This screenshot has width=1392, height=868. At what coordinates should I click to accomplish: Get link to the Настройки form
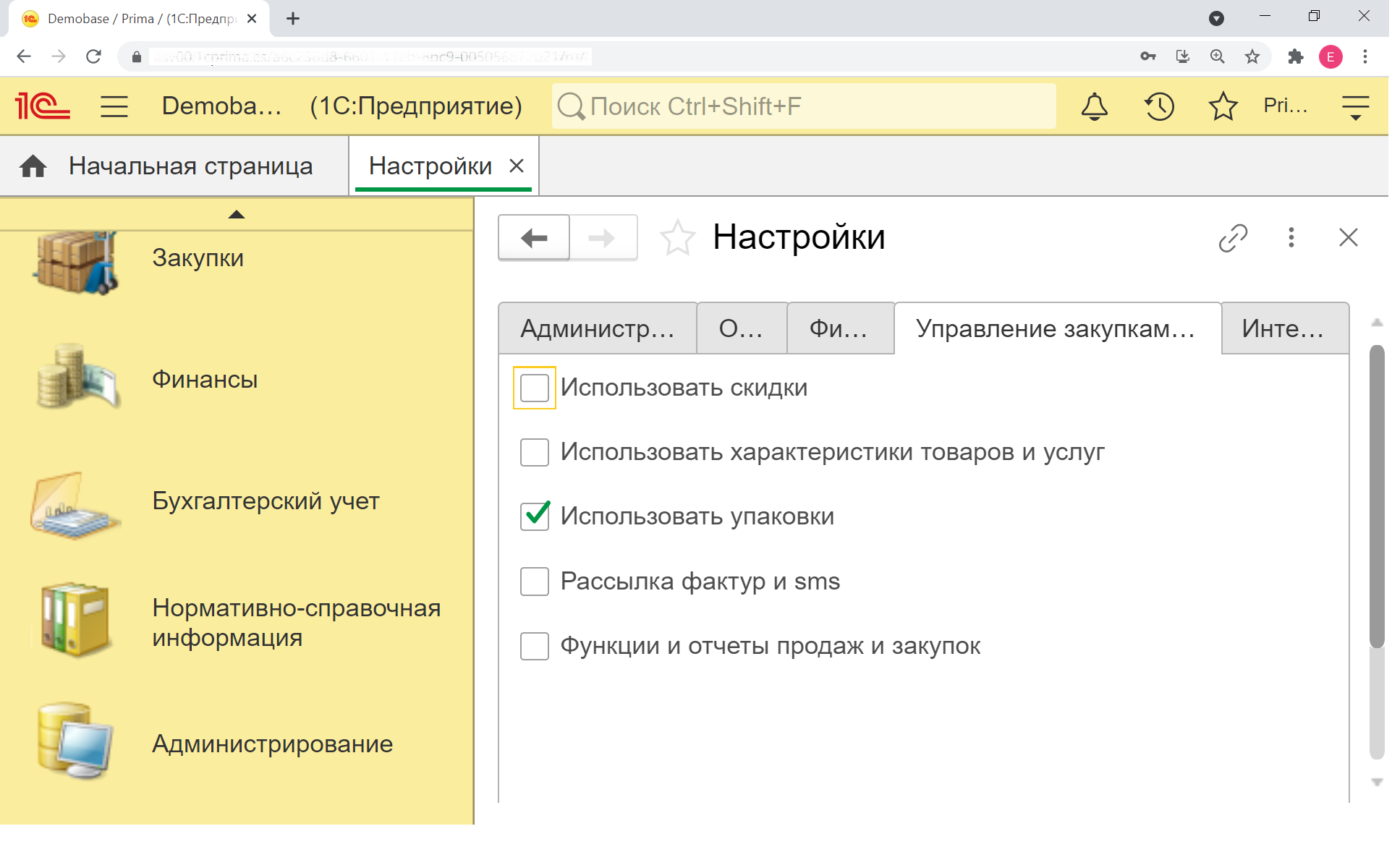pos(1233,237)
